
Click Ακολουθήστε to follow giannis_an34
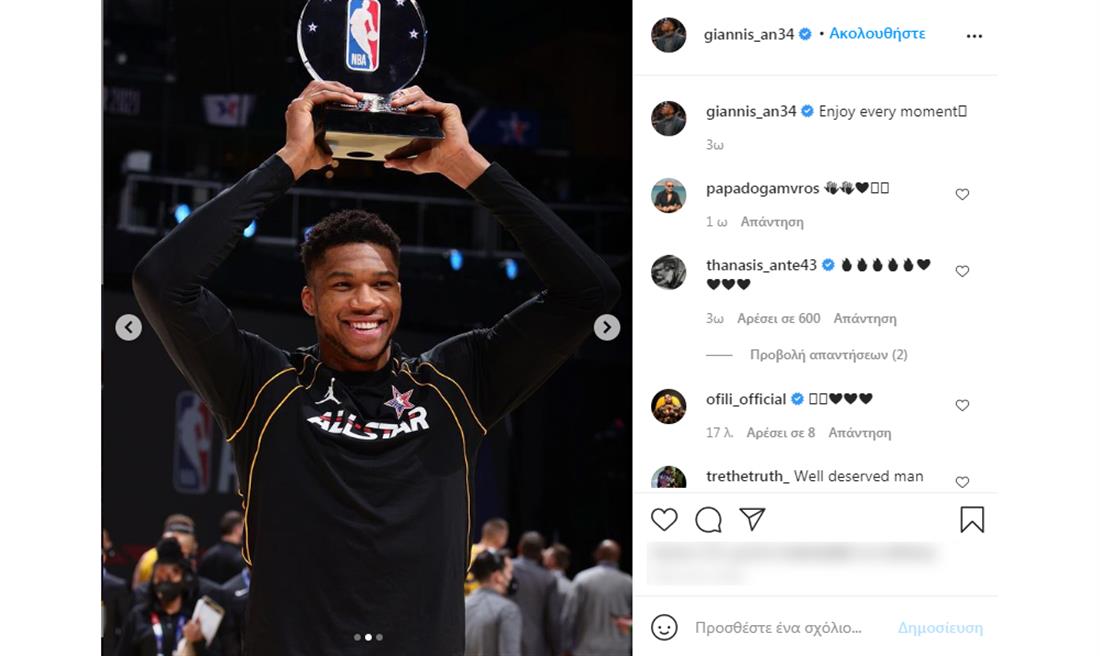point(877,34)
